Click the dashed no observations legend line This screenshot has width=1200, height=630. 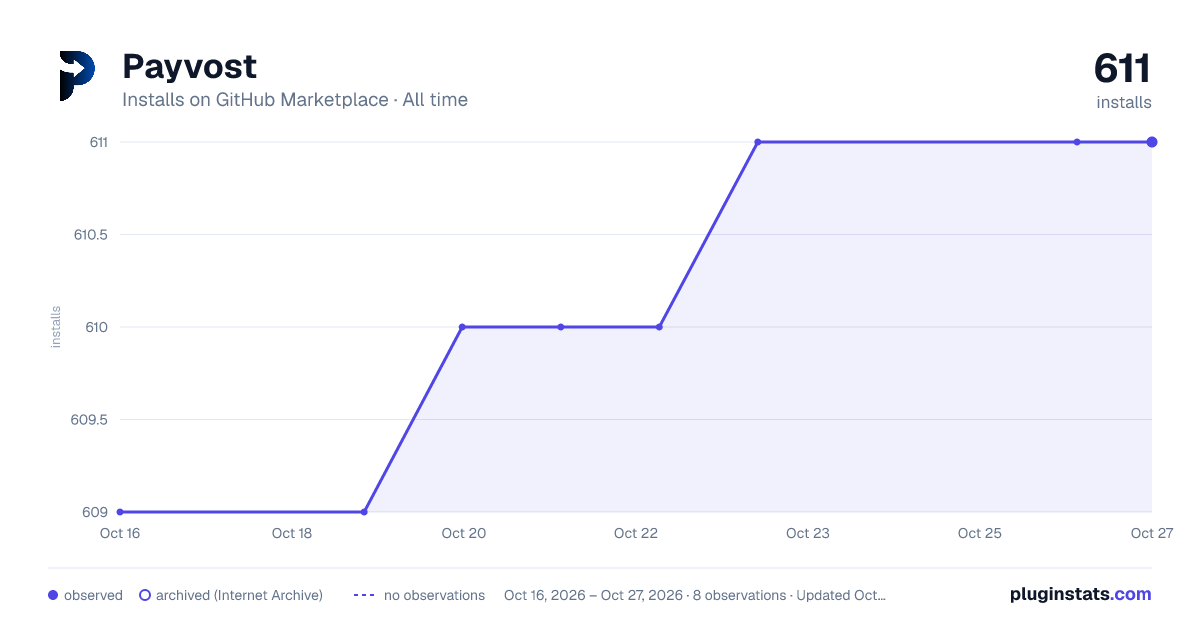(x=364, y=595)
